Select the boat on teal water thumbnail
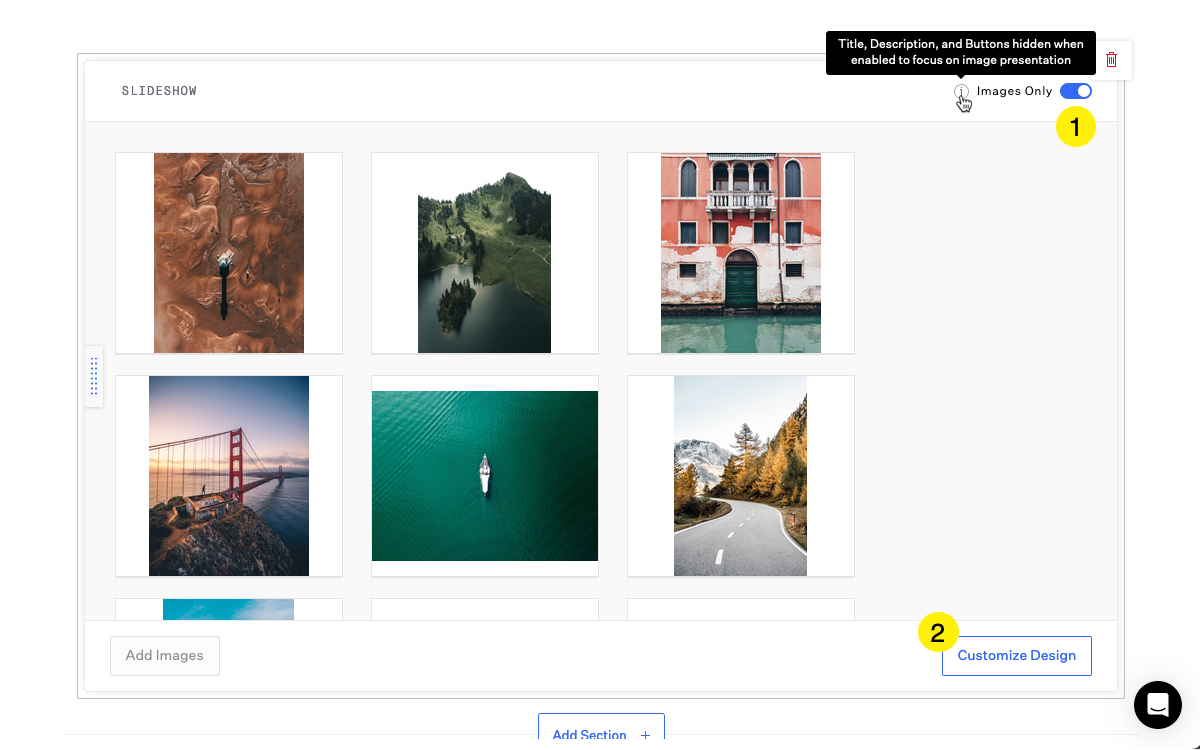This screenshot has height=750, width=1200. tap(484, 476)
